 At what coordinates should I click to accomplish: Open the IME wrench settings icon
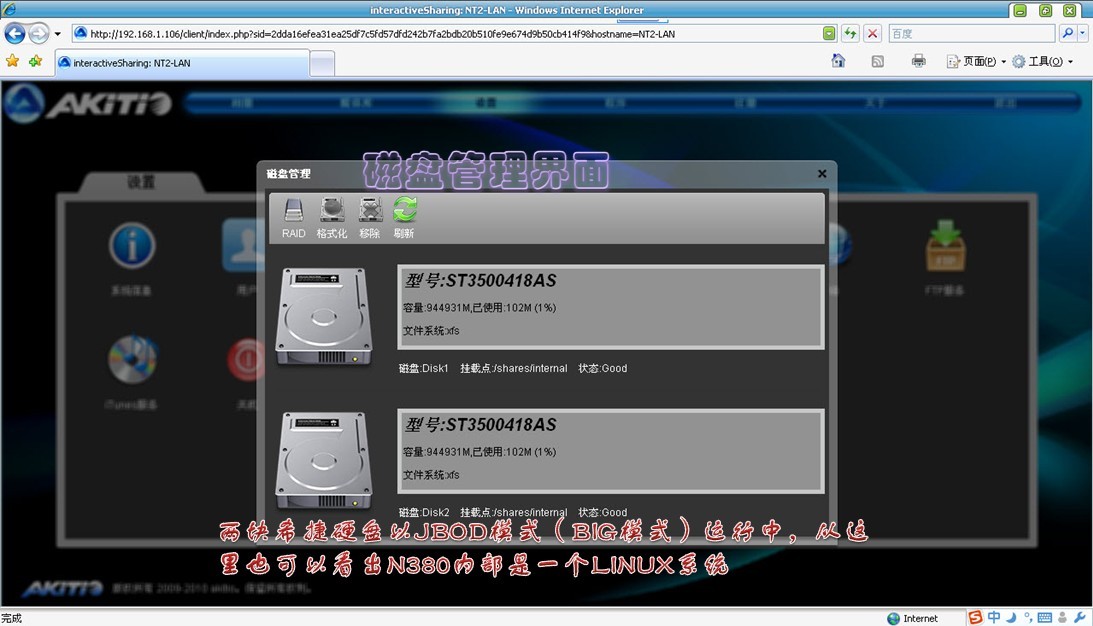[1080, 618]
